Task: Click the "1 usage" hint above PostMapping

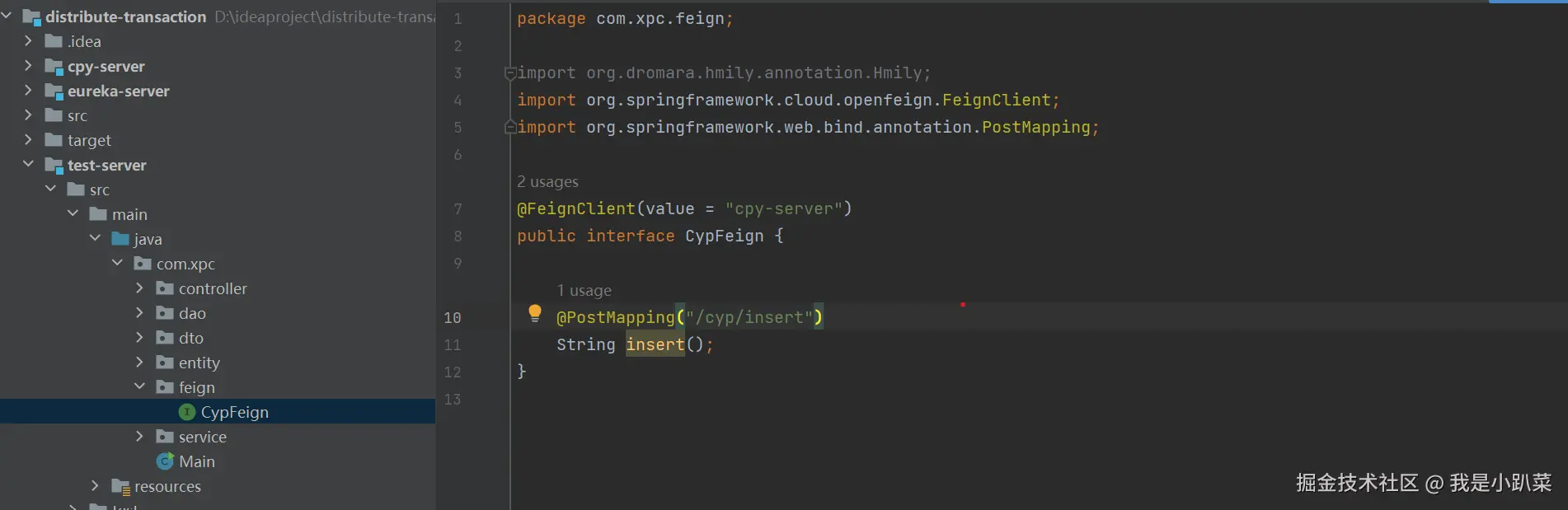Action: (584, 290)
